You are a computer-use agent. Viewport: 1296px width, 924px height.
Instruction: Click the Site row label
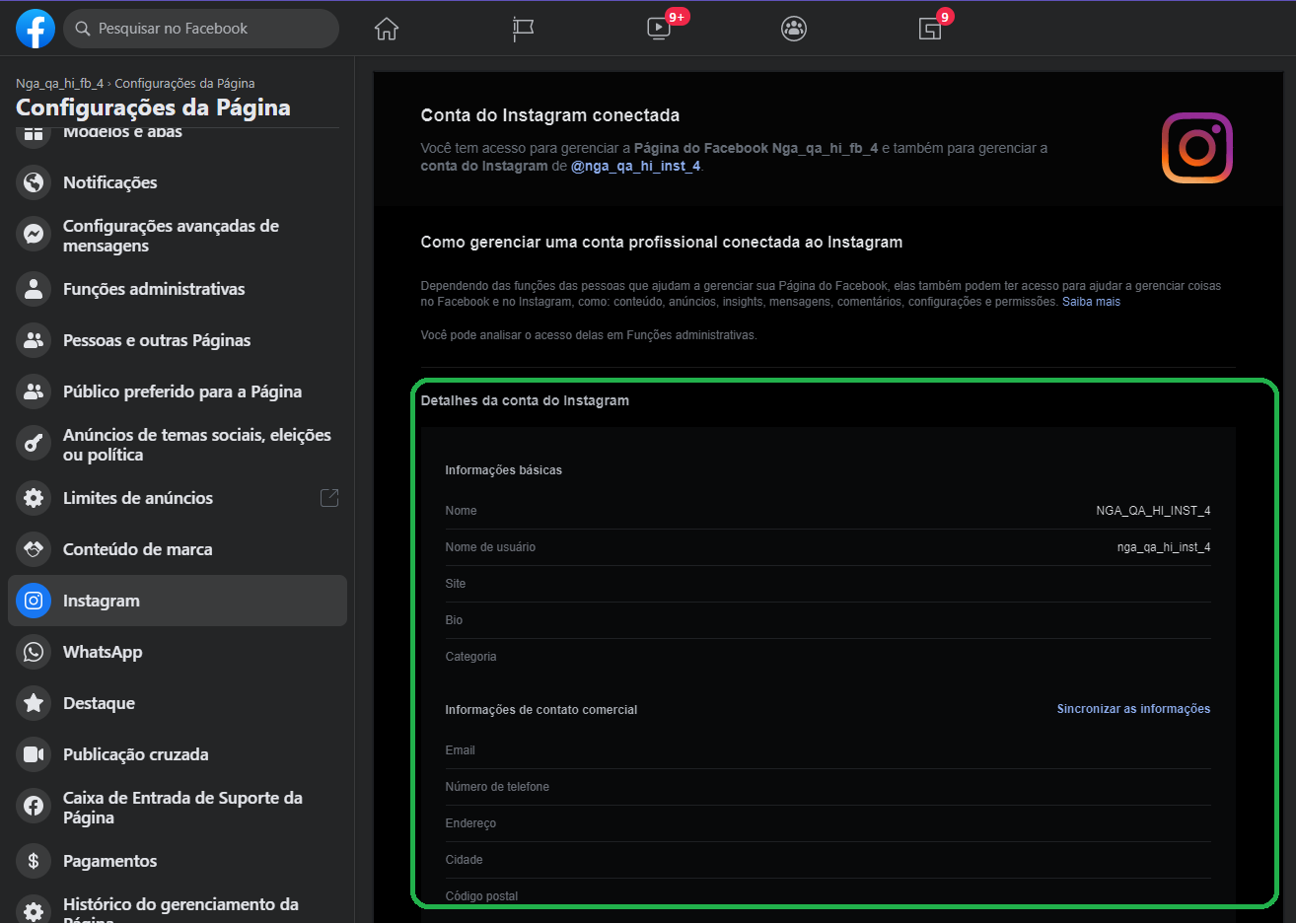pos(455,584)
